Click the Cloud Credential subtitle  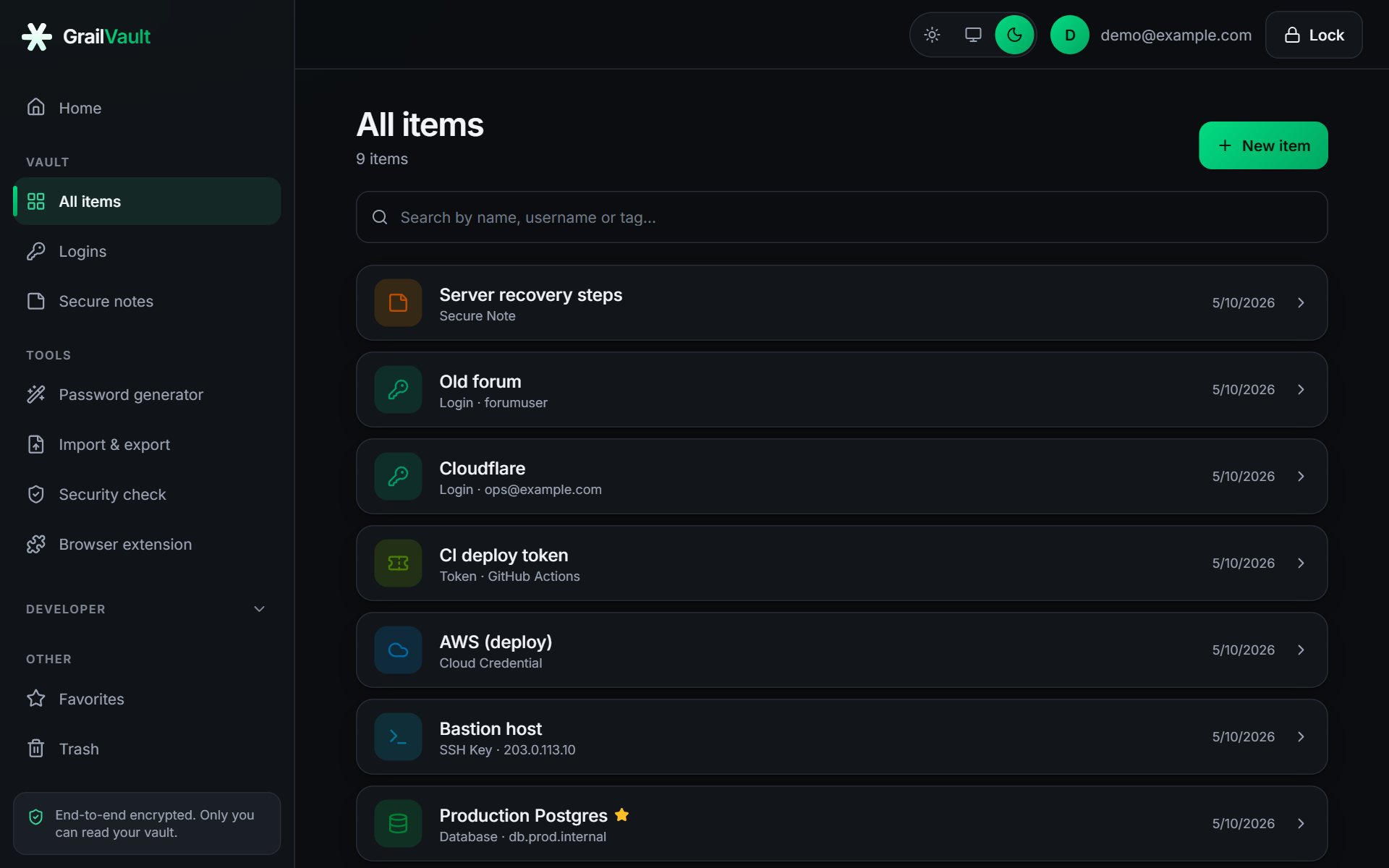coord(490,663)
